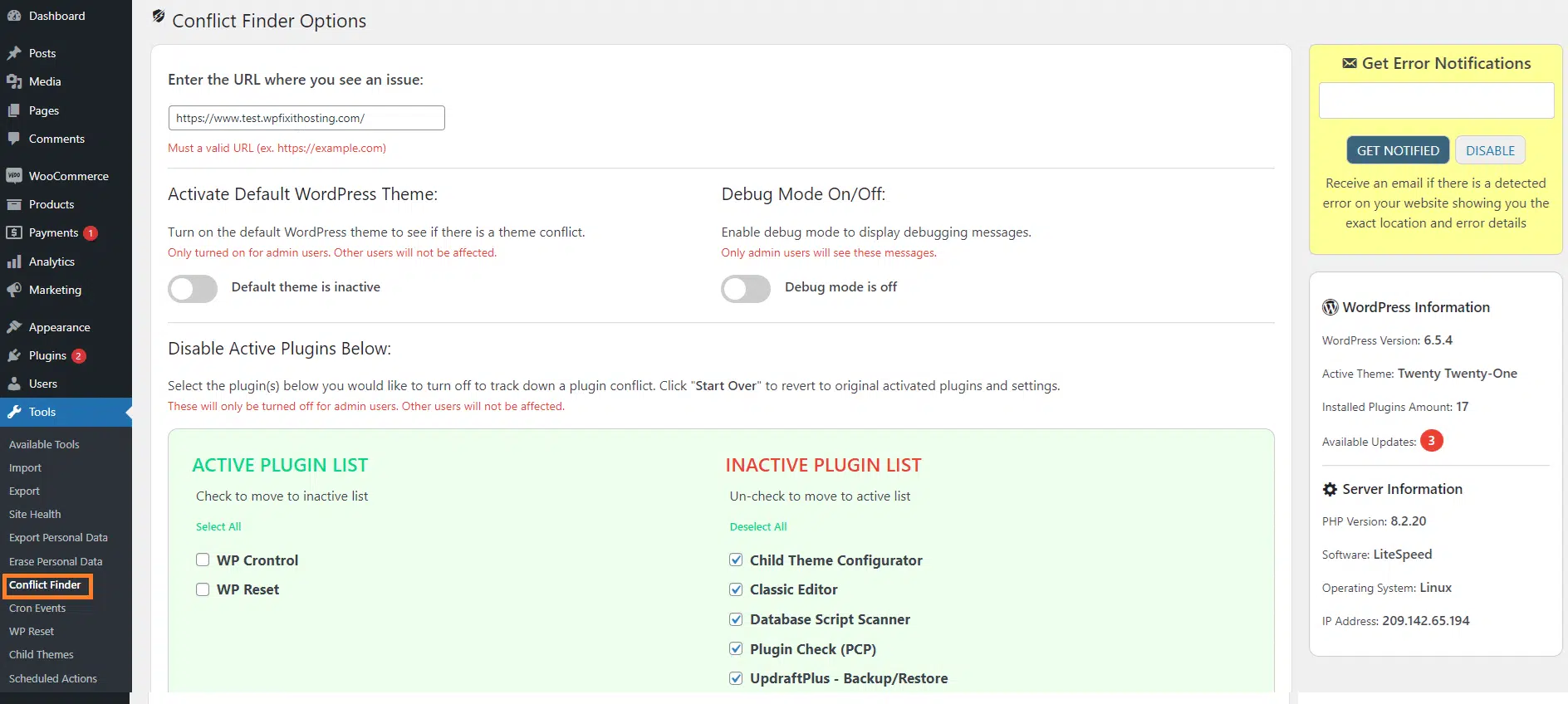
Task: Click the Appearance paintbrush icon
Action: point(14,327)
